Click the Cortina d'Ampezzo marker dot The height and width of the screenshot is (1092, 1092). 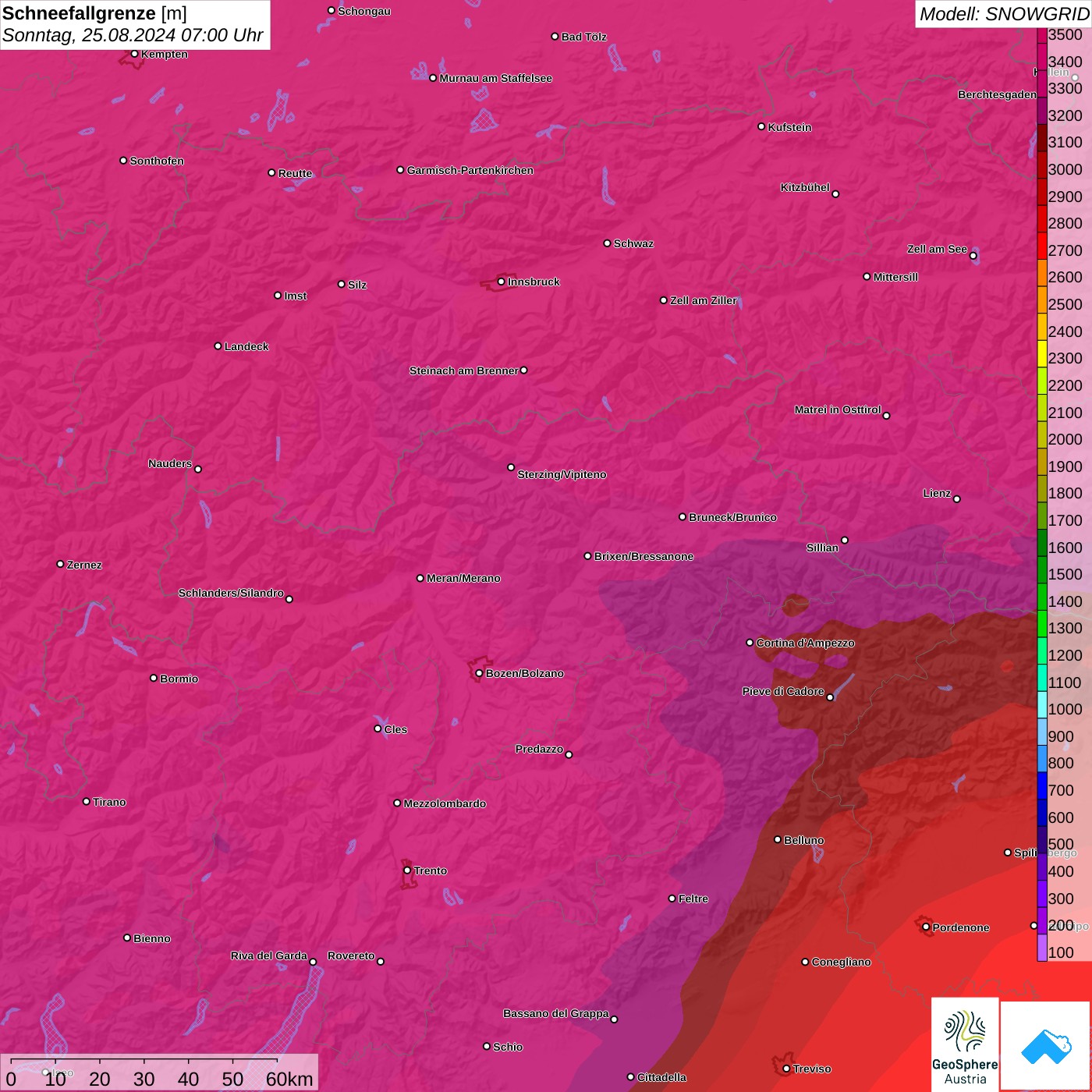(750, 643)
